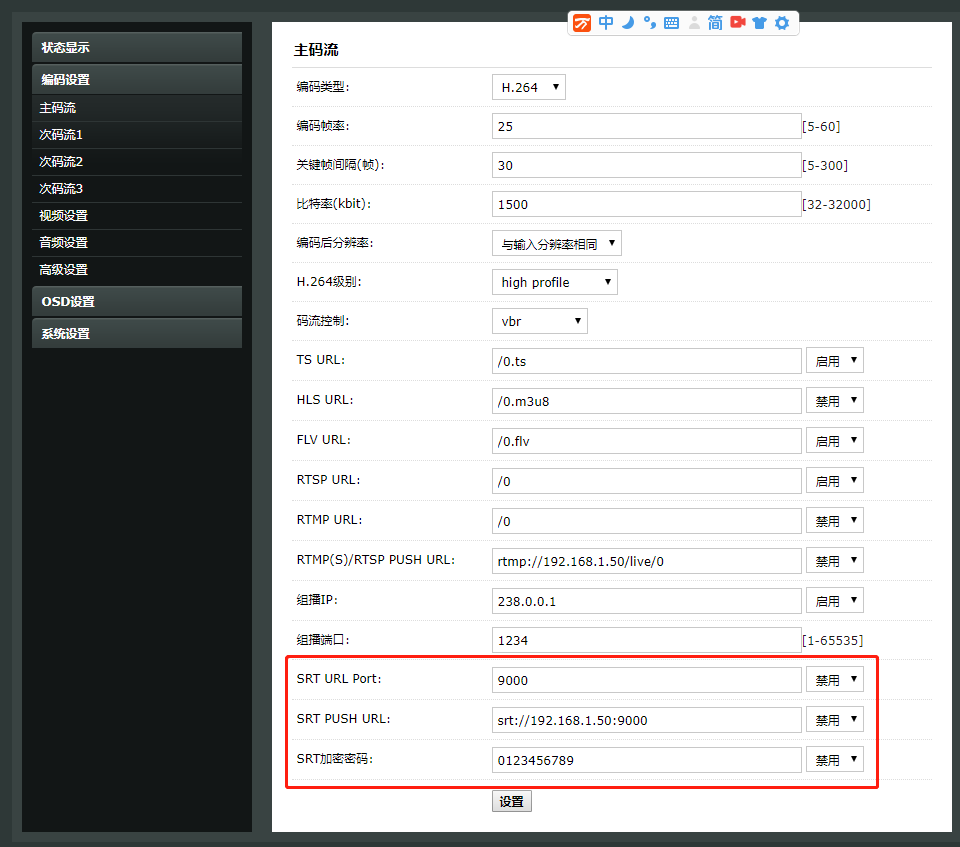
Task: Toggle the 中 Chinese input mode icon
Action: click(x=606, y=23)
